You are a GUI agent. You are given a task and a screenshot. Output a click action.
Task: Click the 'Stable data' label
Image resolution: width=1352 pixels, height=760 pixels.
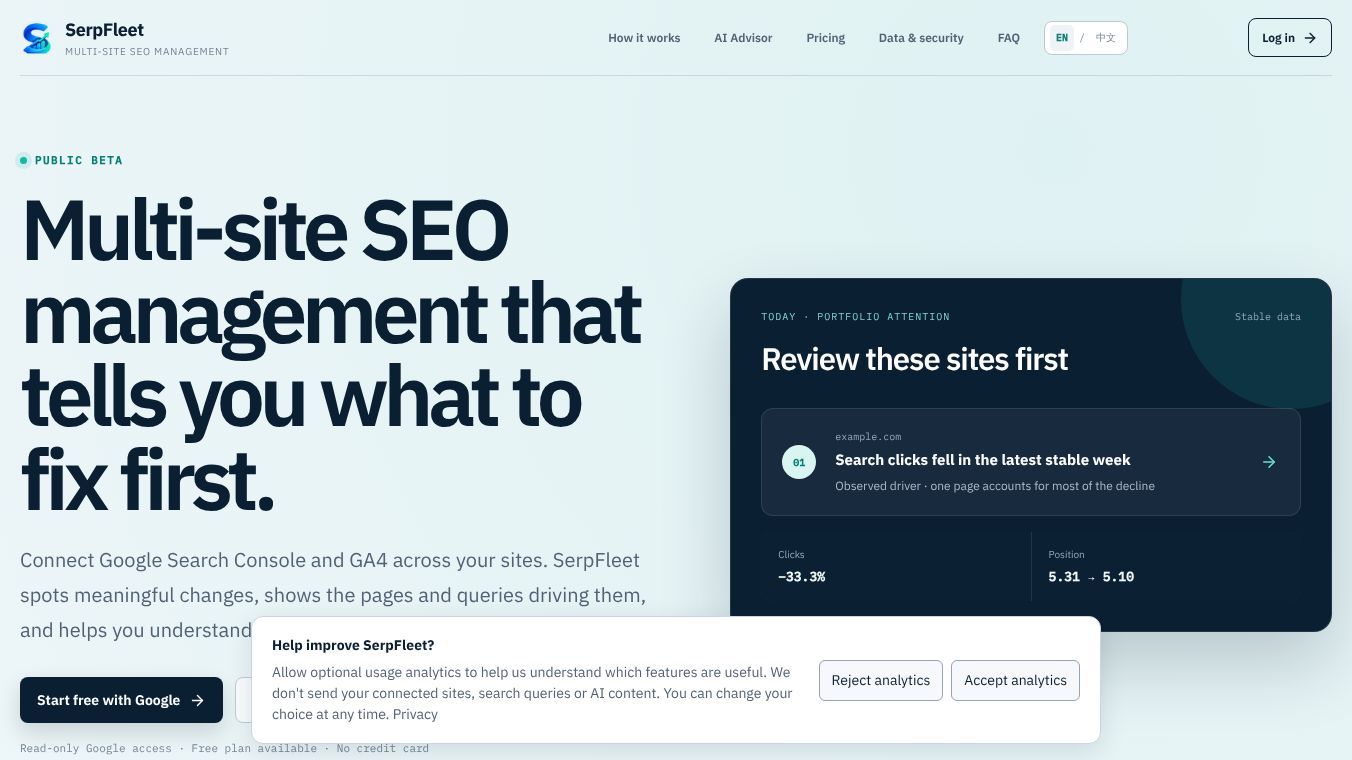click(x=1268, y=317)
